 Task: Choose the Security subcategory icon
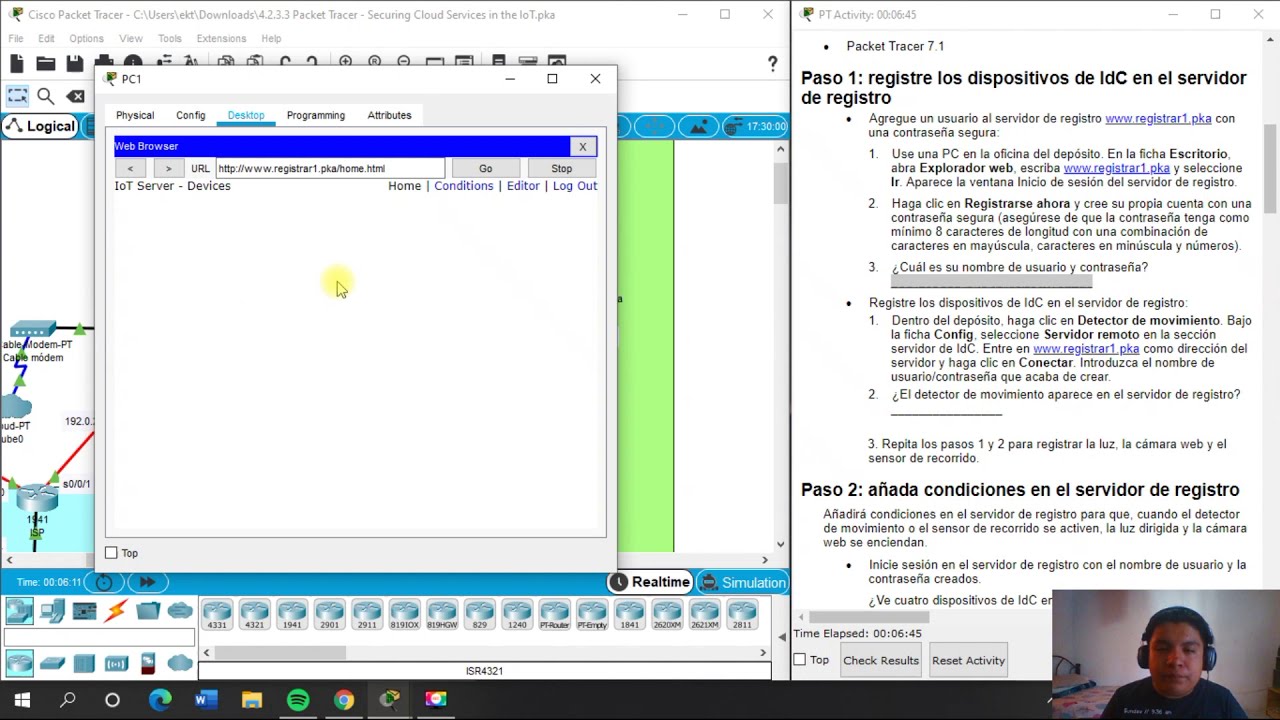click(x=148, y=662)
